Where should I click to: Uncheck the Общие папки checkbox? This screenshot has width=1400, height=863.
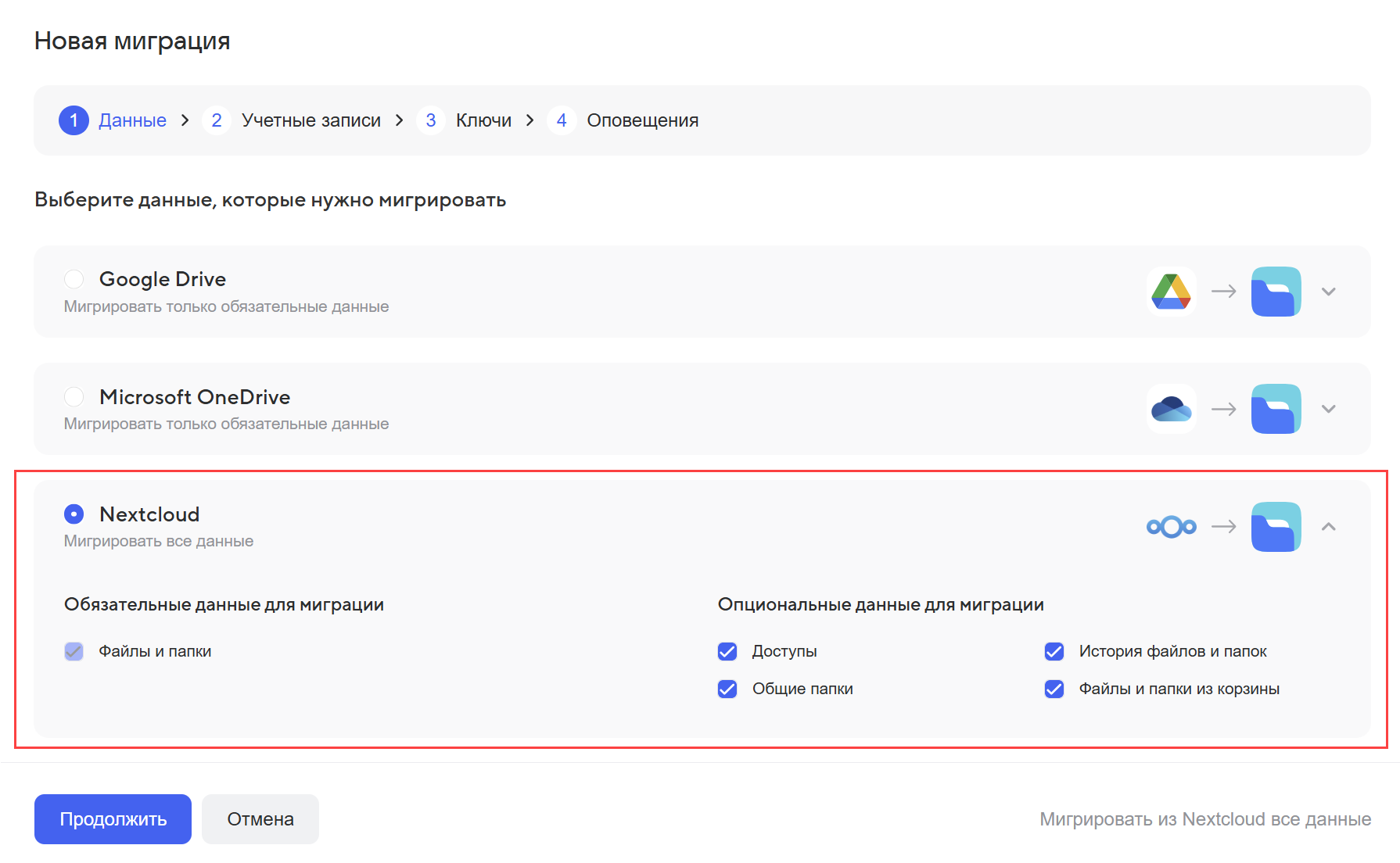coord(727,689)
